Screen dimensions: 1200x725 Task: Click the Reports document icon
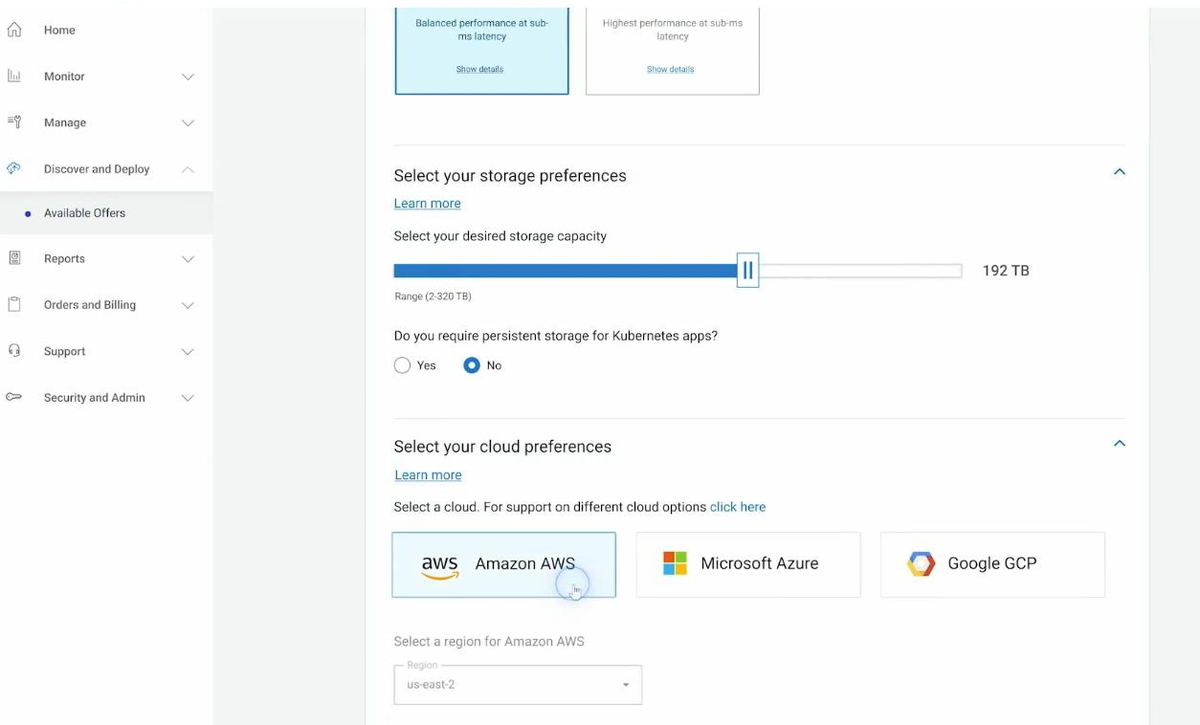click(x=14, y=258)
